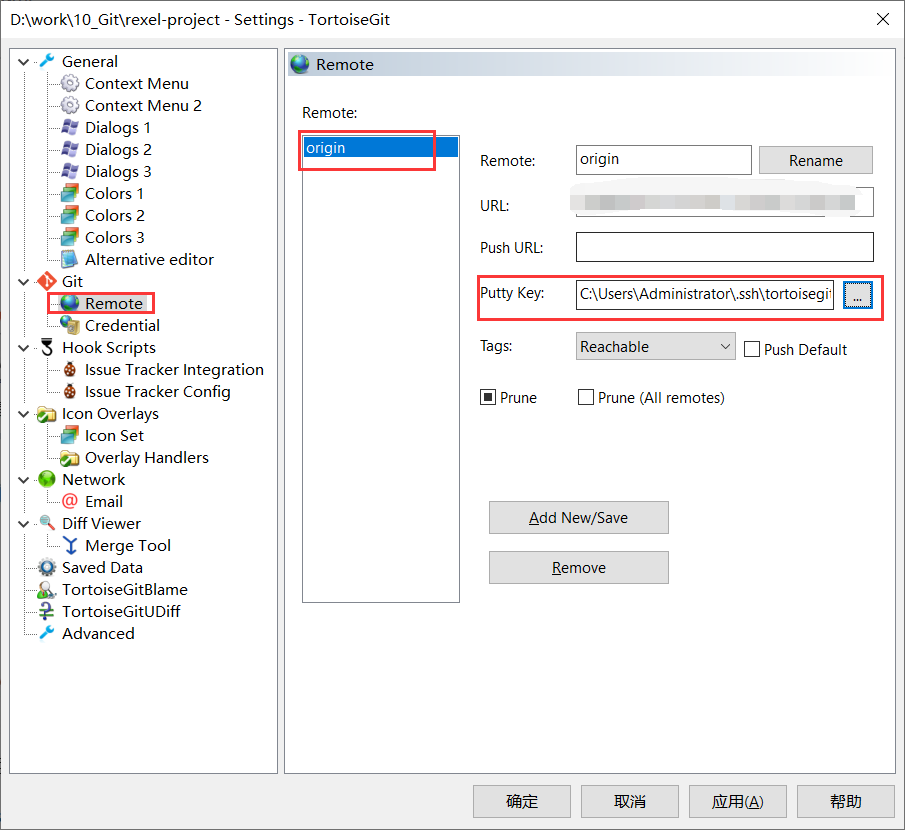905x830 pixels.
Task: Click the Colors 3 icon
Action: [70, 237]
